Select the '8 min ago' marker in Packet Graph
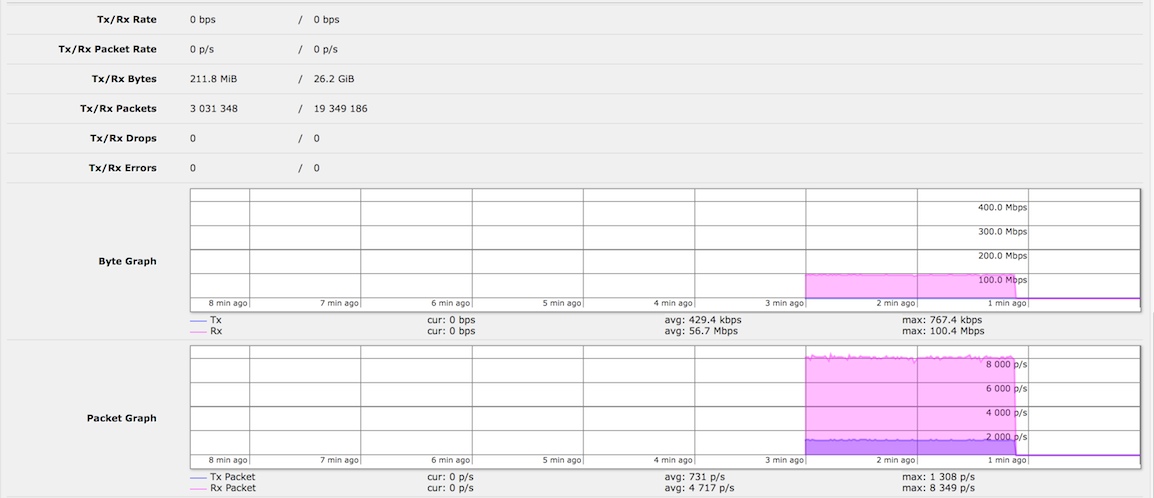The width and height of the screenshot is (1154, 498). point(228,460)
